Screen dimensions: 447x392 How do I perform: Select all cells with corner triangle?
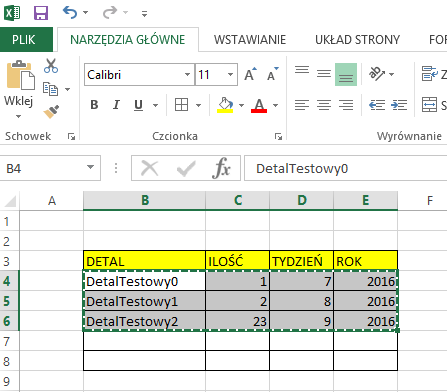click(x=10, y=201)
